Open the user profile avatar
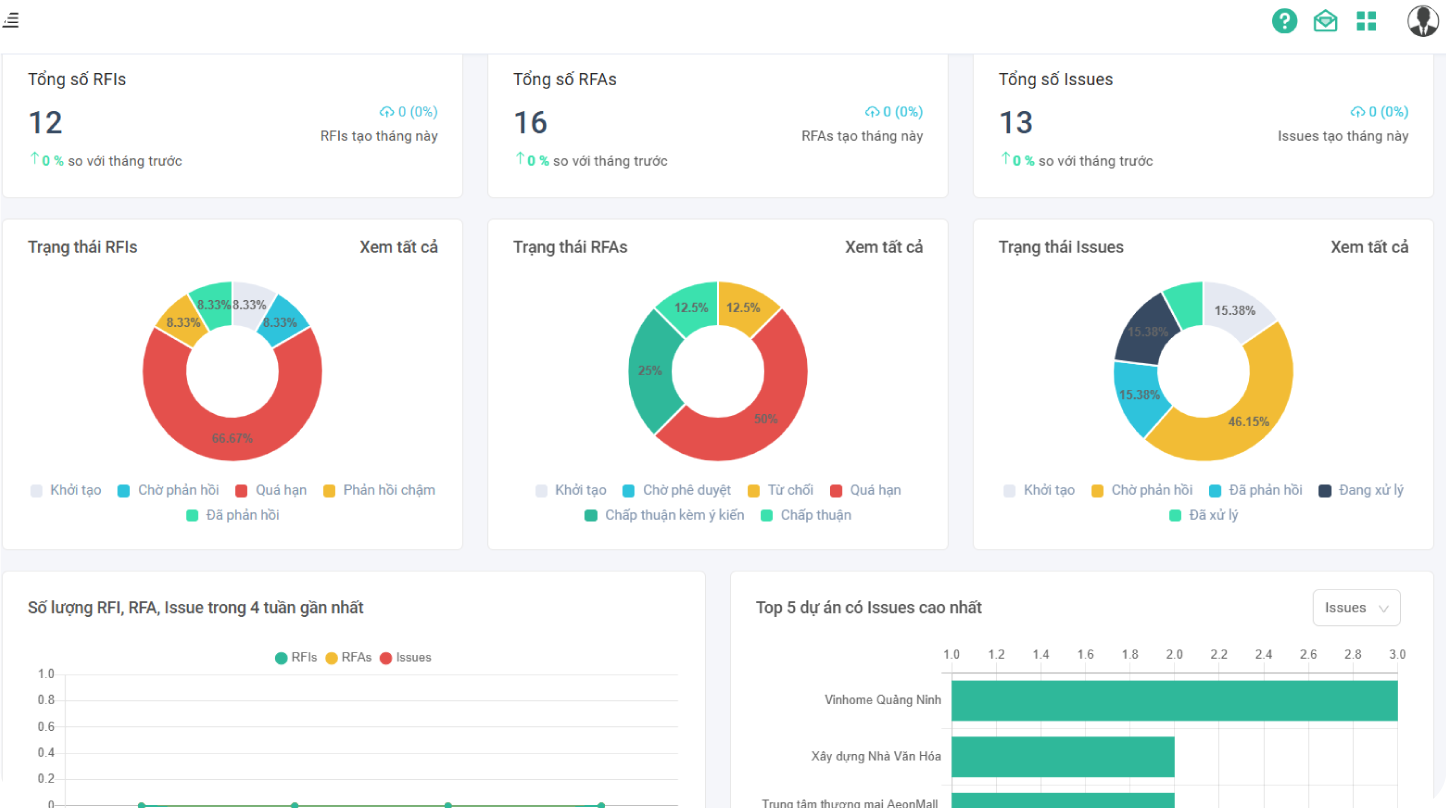1446x808 pixels. click(1422, 21)
